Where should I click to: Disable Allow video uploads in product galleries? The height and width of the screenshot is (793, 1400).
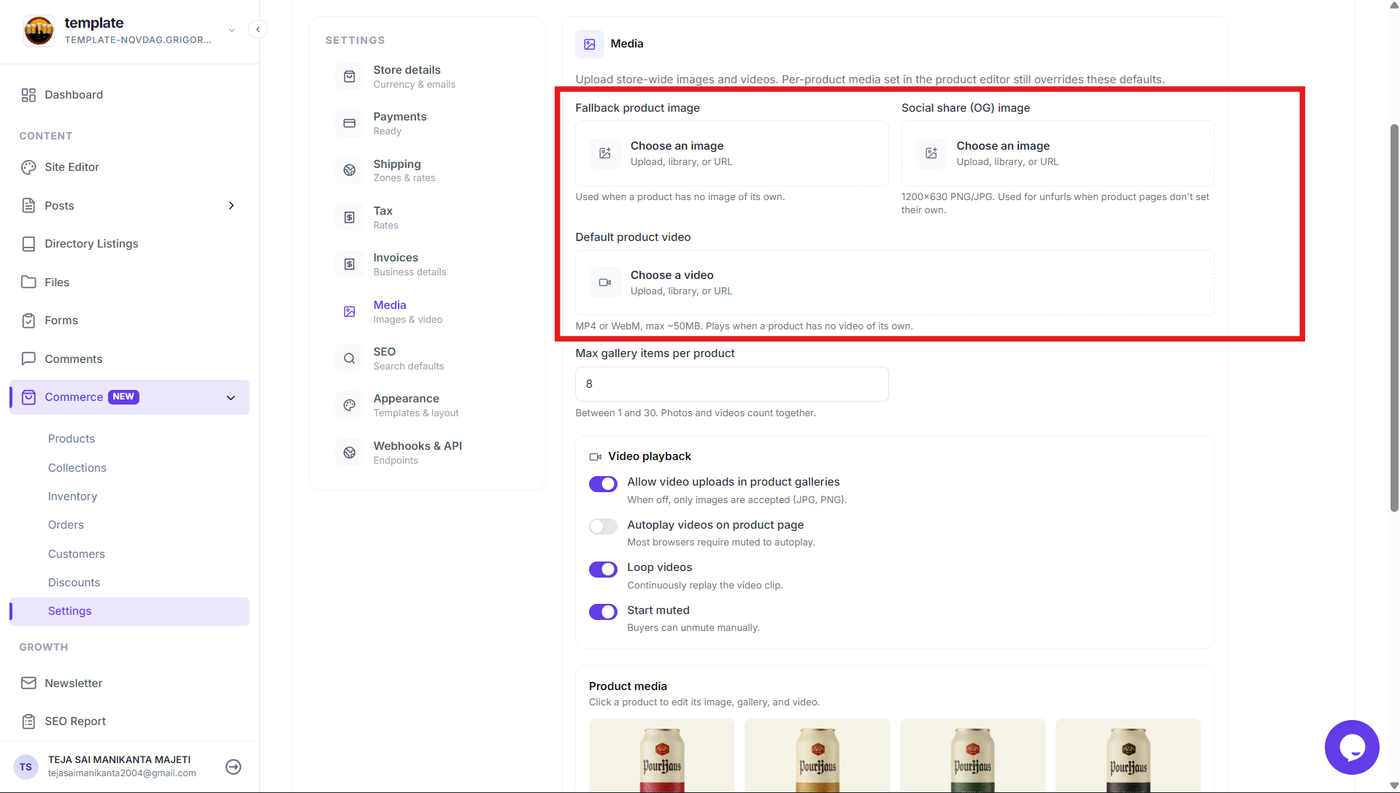[603, 484]
